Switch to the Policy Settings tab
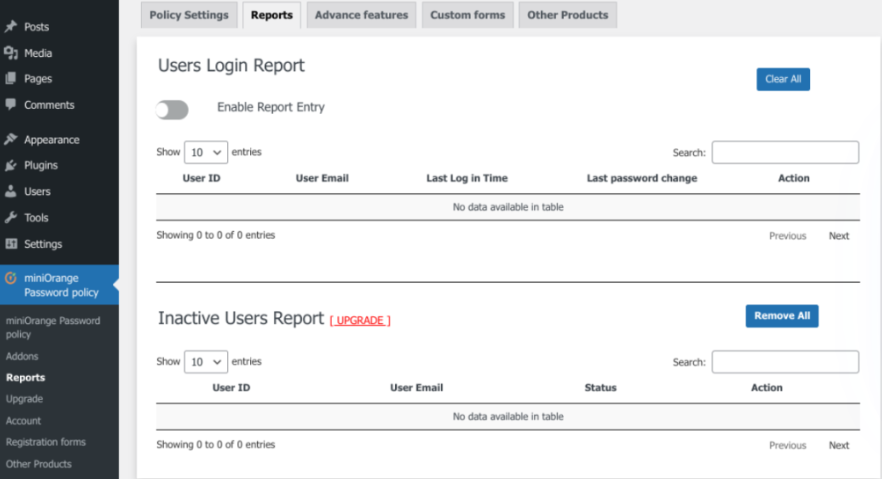Image resolution: width=882 pixels, height=479 pixels. point(189,16)
